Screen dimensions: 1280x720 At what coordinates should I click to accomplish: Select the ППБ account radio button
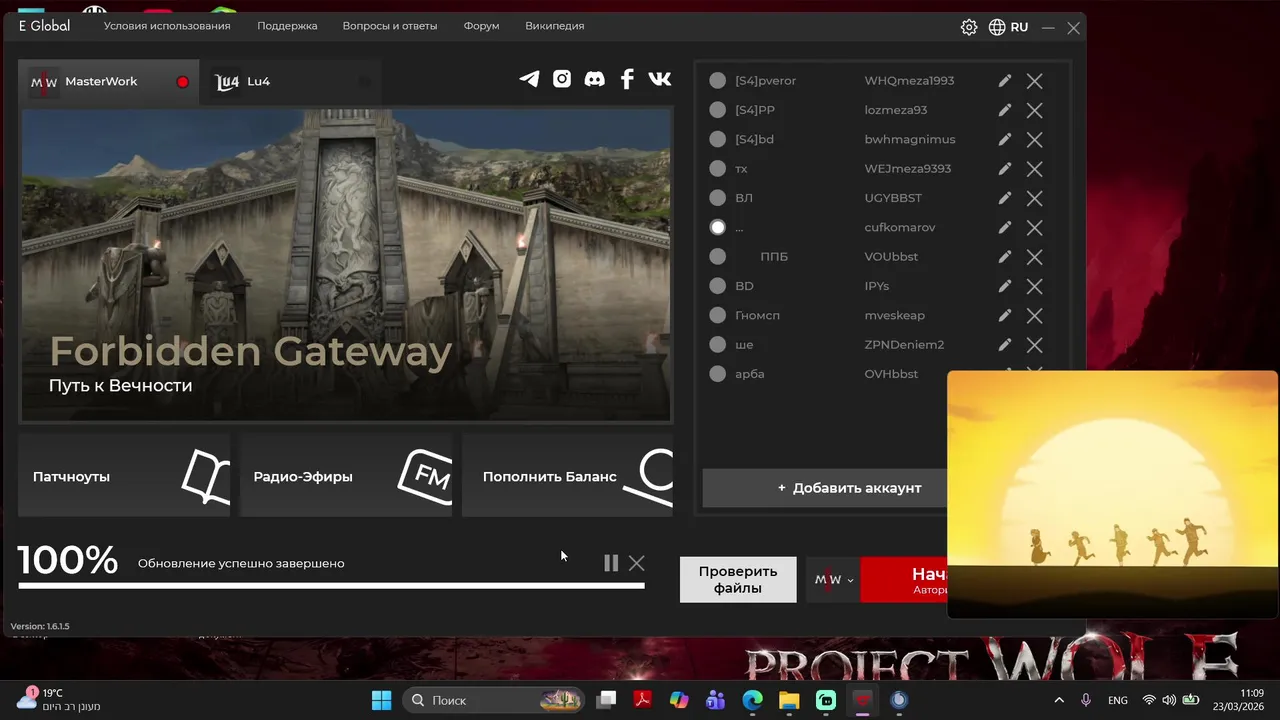point(718,257)
